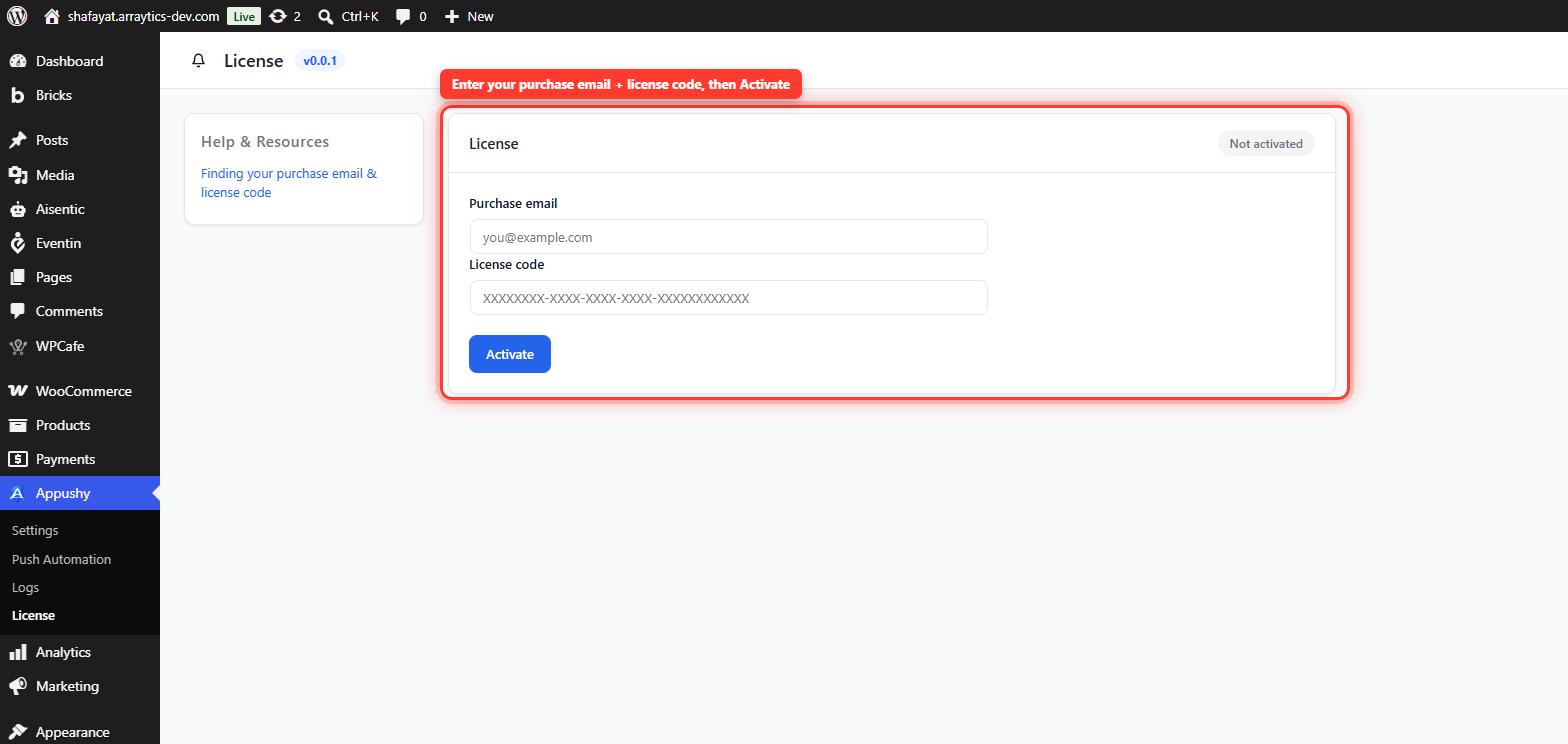Click the v0.0.1 version badge
Image resolution: width=1568 pixels, height=744 pixels.
tap(320, 61)
